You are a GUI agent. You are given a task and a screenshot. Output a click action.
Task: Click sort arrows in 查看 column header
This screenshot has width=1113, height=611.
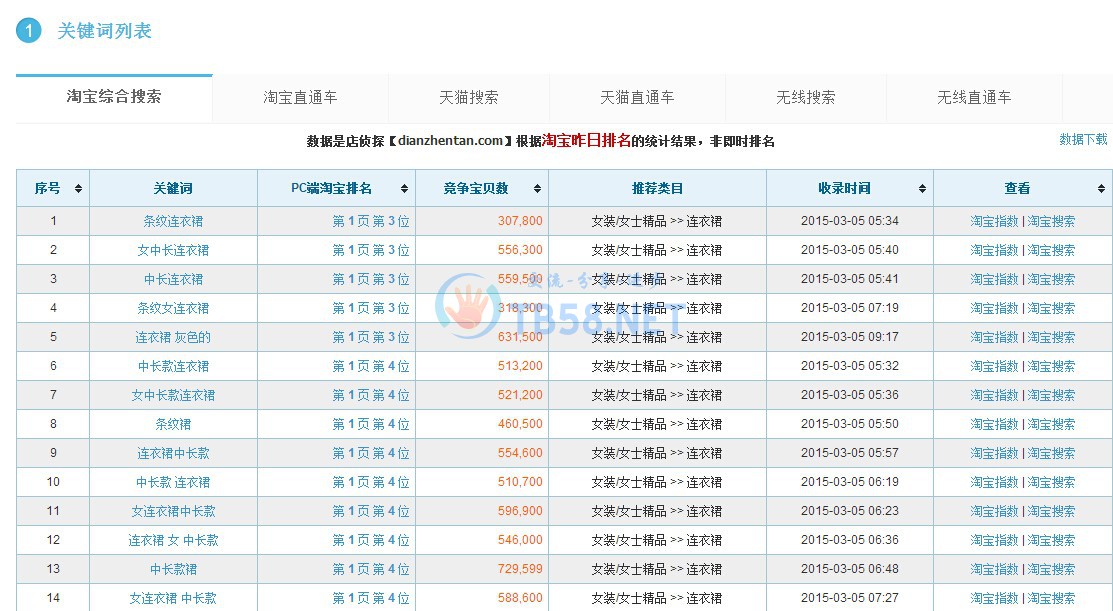(x=1101, y=189)
